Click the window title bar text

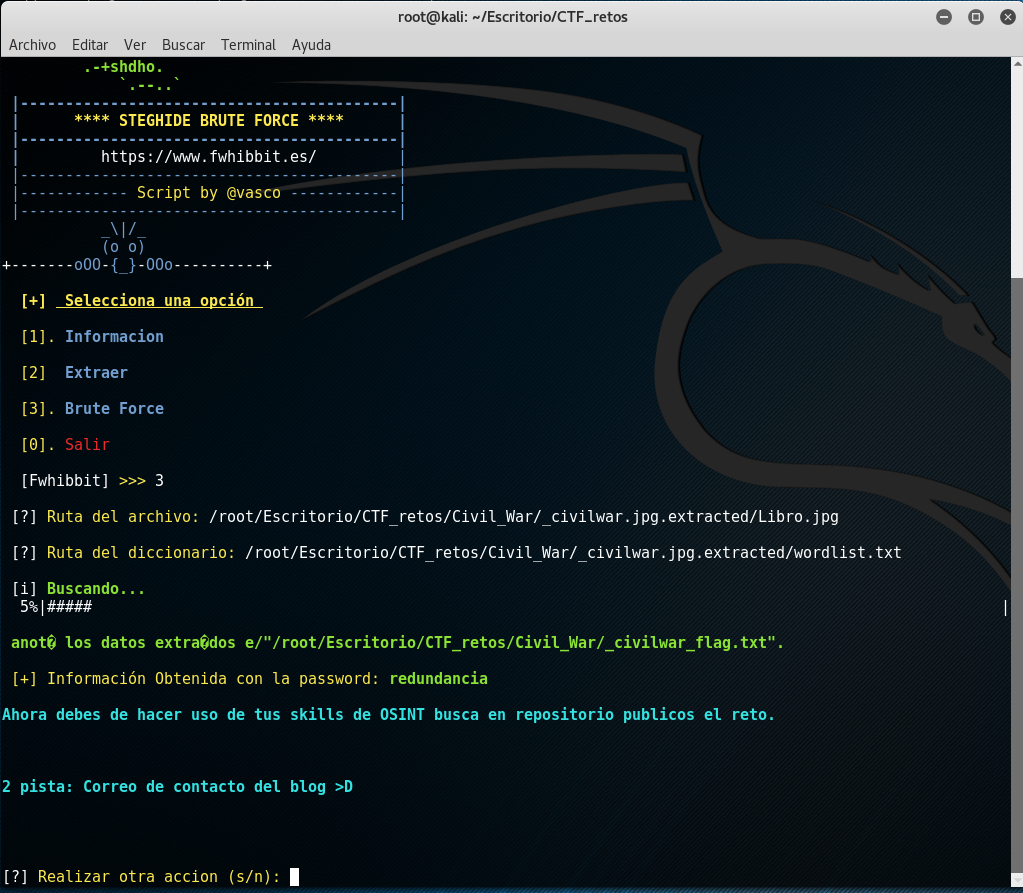512,17
